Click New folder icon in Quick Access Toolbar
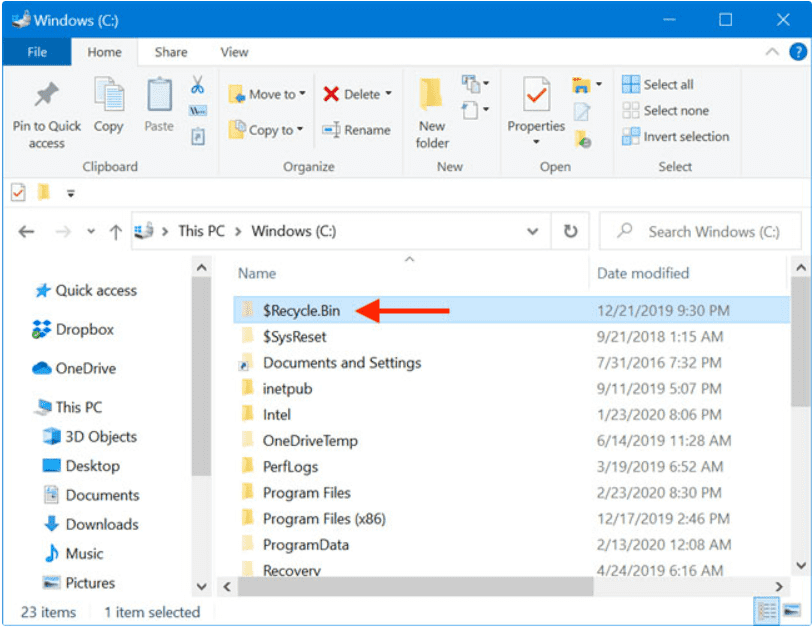Viewport: 812px width, 628px height. coord(44,192)
